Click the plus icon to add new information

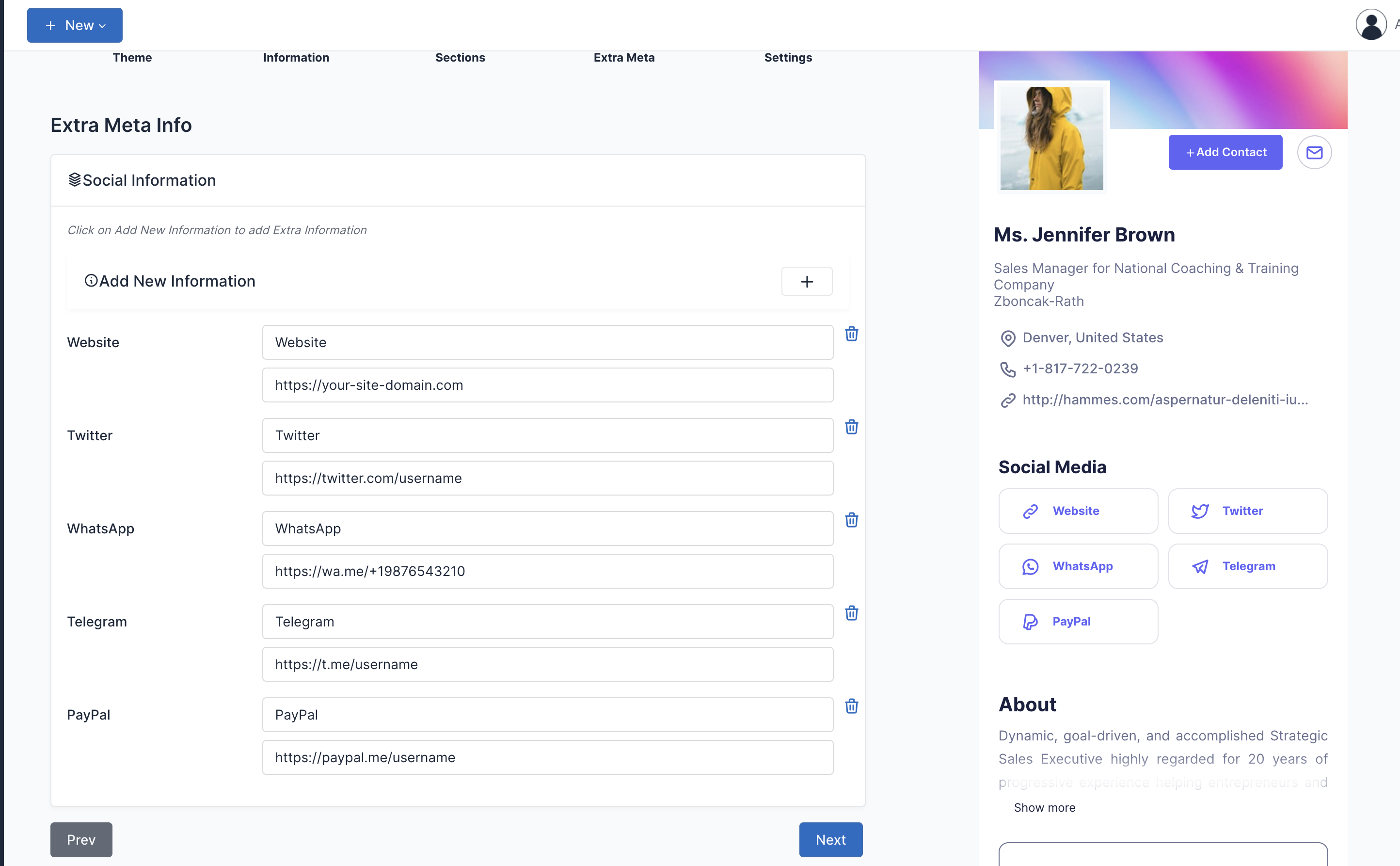point(807,281)
